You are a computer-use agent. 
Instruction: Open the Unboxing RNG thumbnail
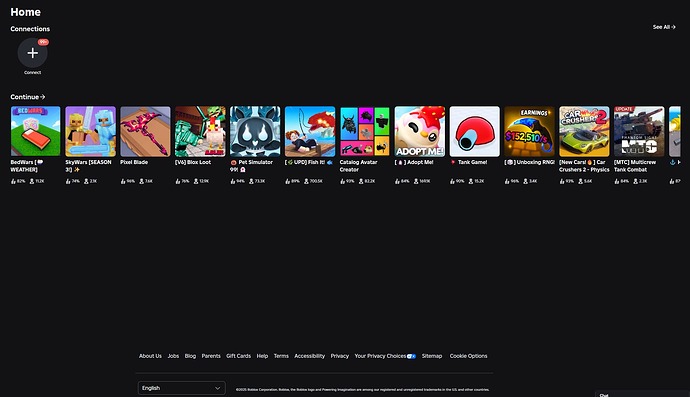point(529,131)
